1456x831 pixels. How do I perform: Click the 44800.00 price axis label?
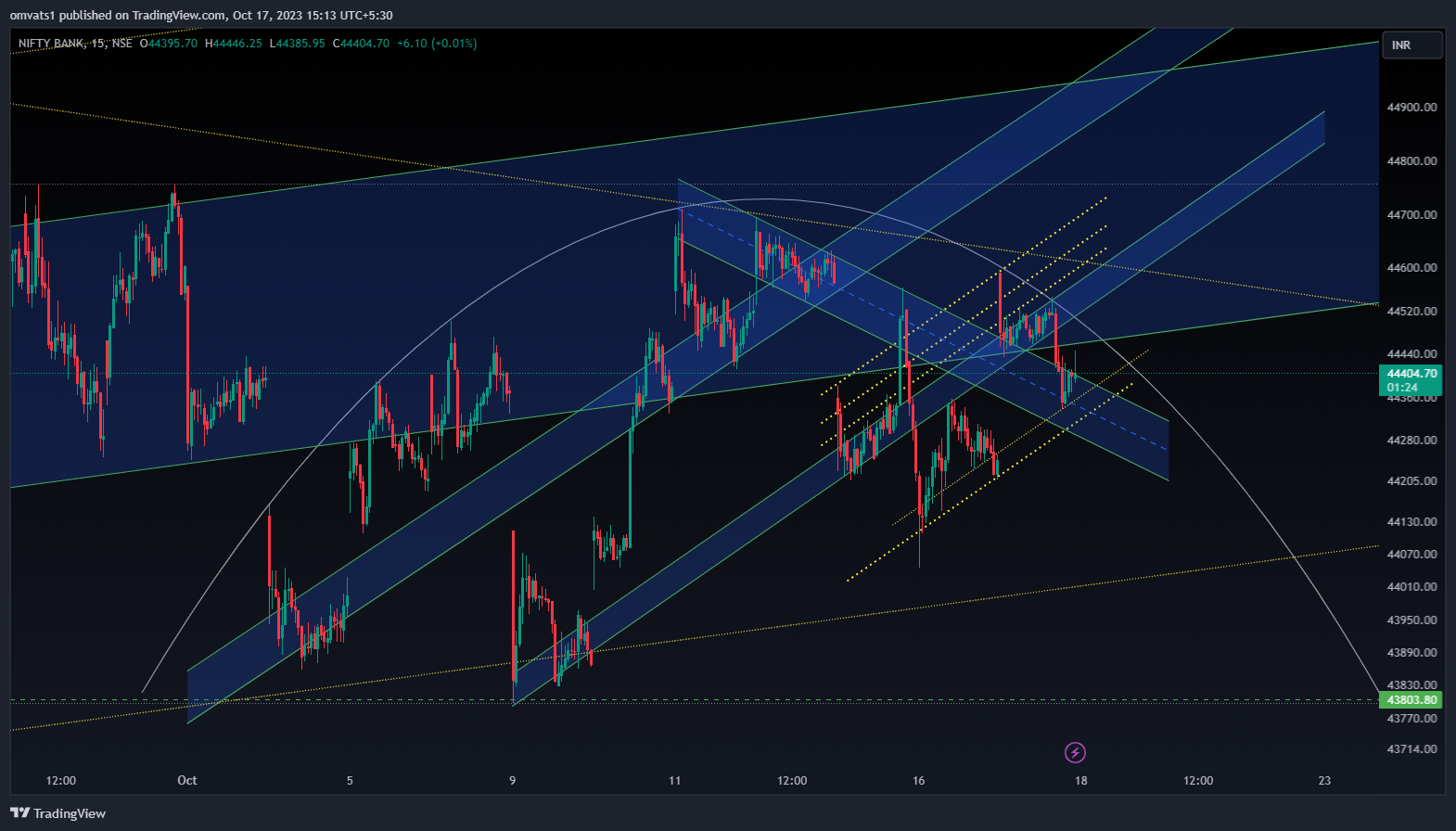tap(1411, 160)
